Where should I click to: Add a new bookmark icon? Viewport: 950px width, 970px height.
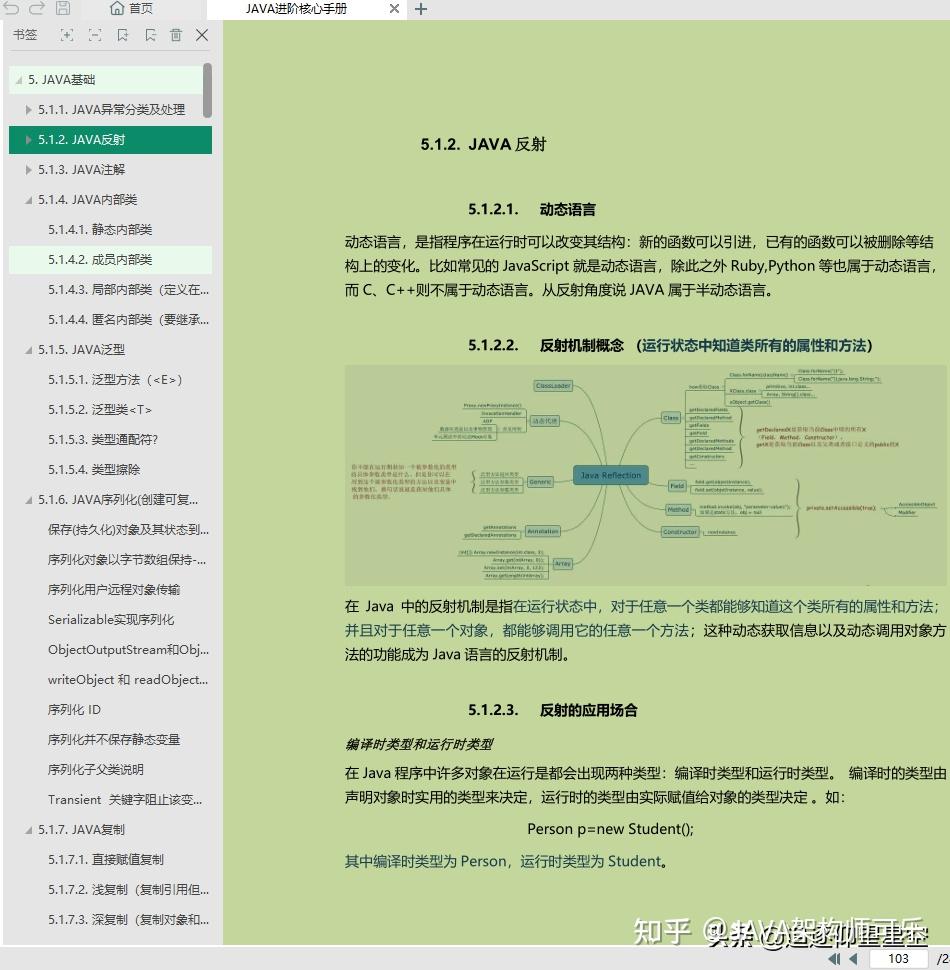tap(122, 35)
